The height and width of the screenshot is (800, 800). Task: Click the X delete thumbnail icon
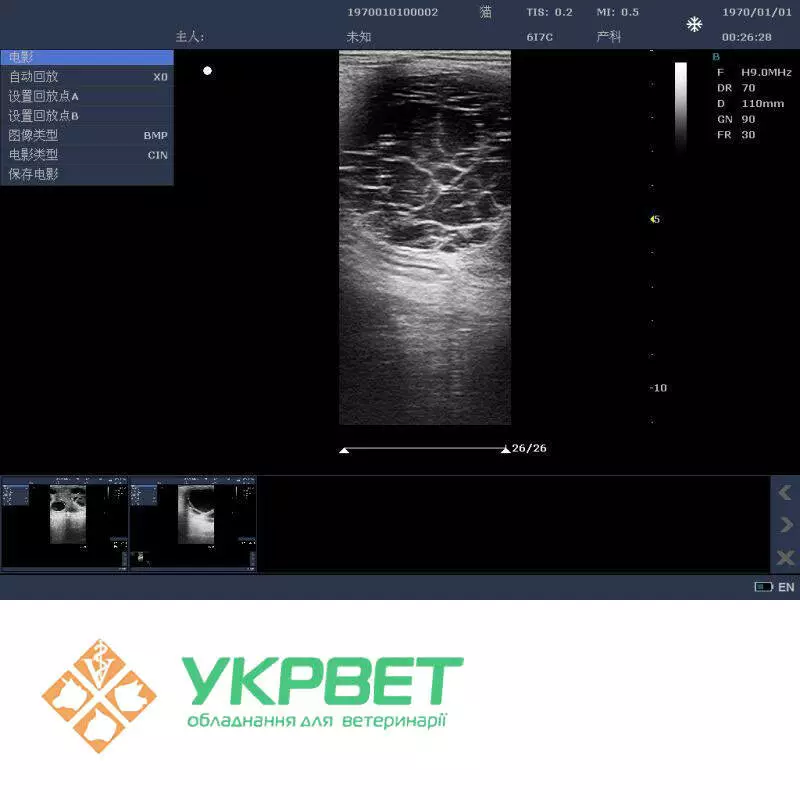pos(785,557)
